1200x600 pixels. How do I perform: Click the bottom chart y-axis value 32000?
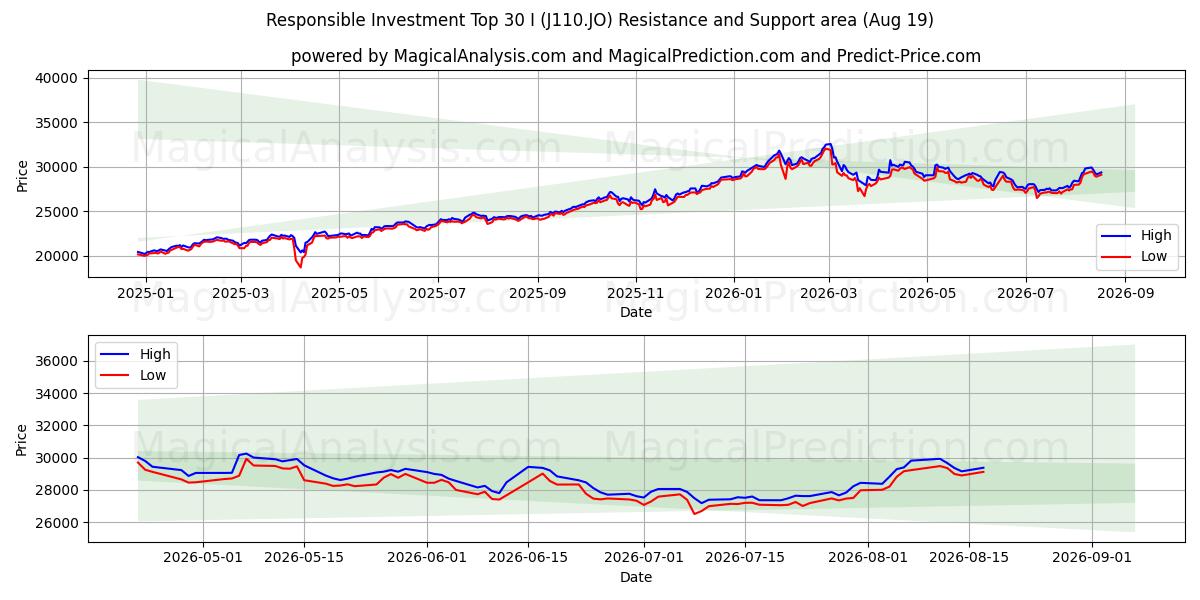(x=58, y=426)
